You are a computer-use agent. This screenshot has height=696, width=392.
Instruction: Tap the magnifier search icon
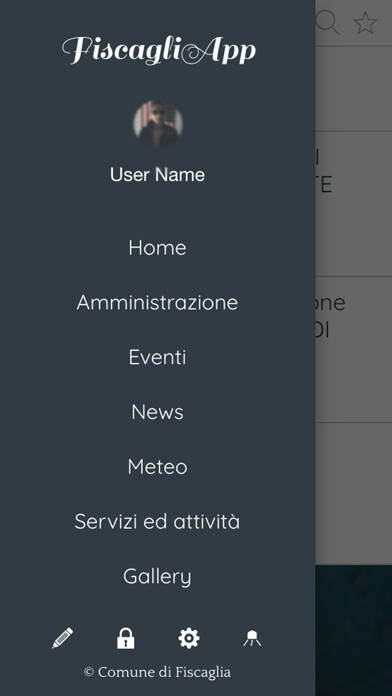point(328,23)
